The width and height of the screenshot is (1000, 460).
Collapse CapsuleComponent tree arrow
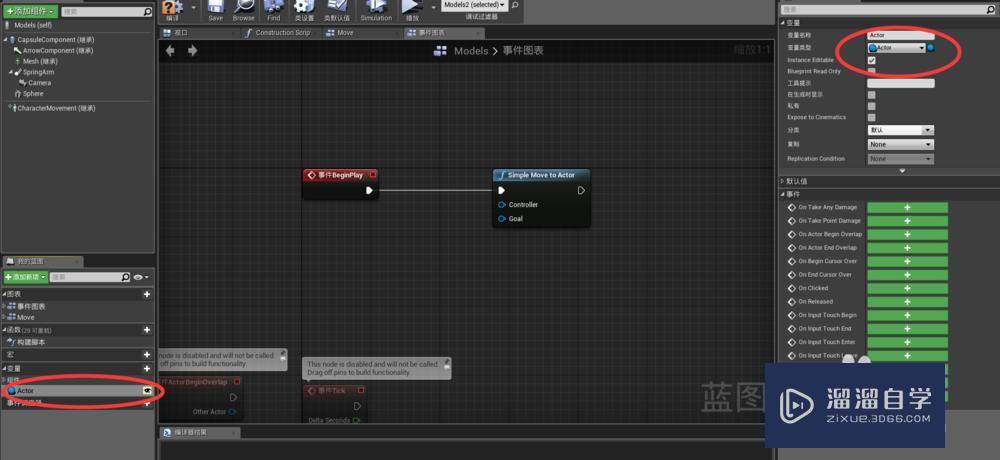(5, 40)
